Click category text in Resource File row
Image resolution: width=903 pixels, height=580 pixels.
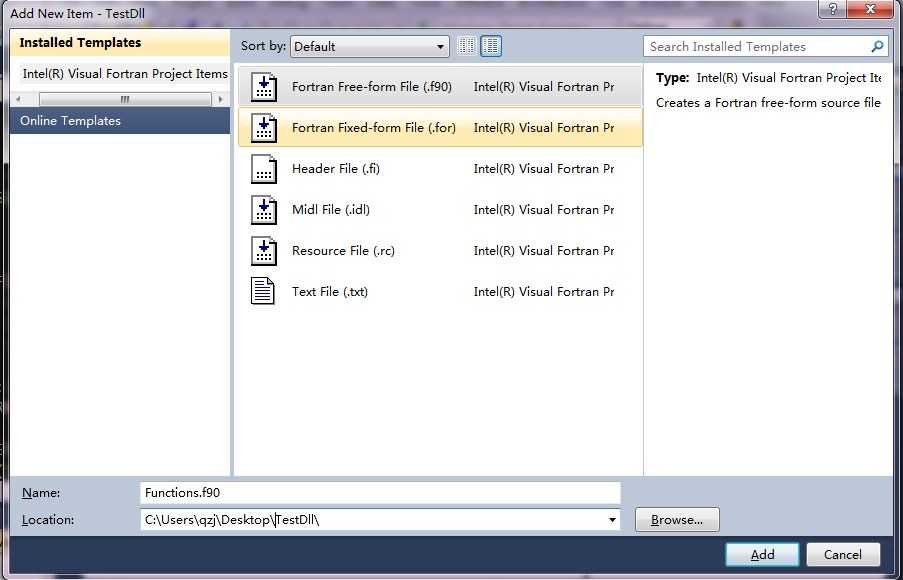(x=544, y=251)
